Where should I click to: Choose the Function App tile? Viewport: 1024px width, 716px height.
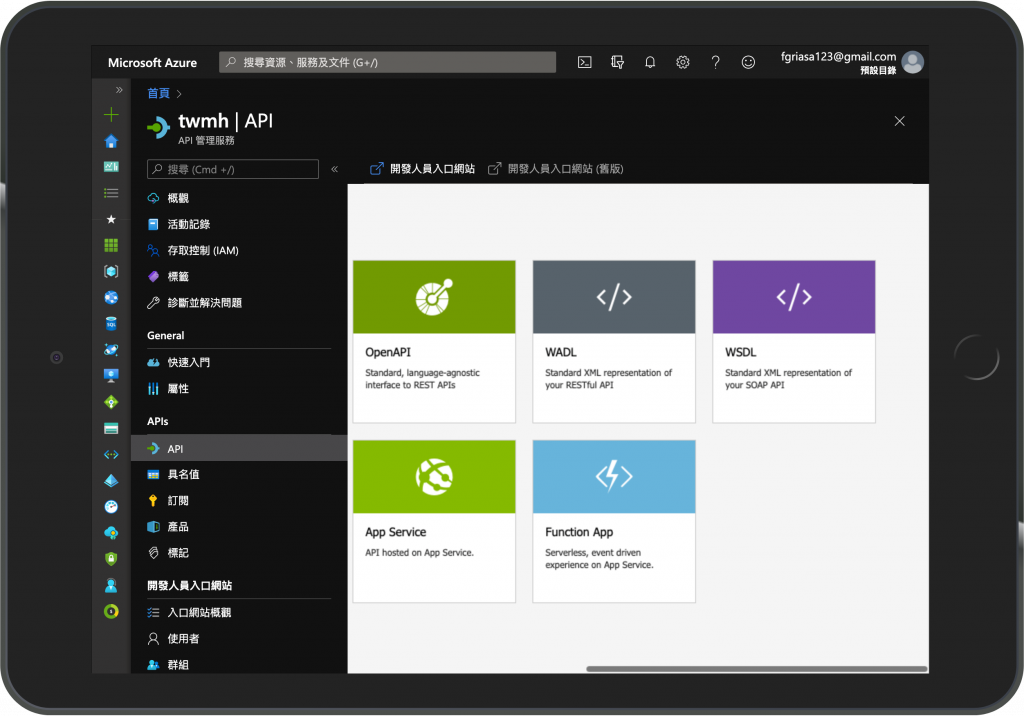pyautogui.click(x=614, y=521)
